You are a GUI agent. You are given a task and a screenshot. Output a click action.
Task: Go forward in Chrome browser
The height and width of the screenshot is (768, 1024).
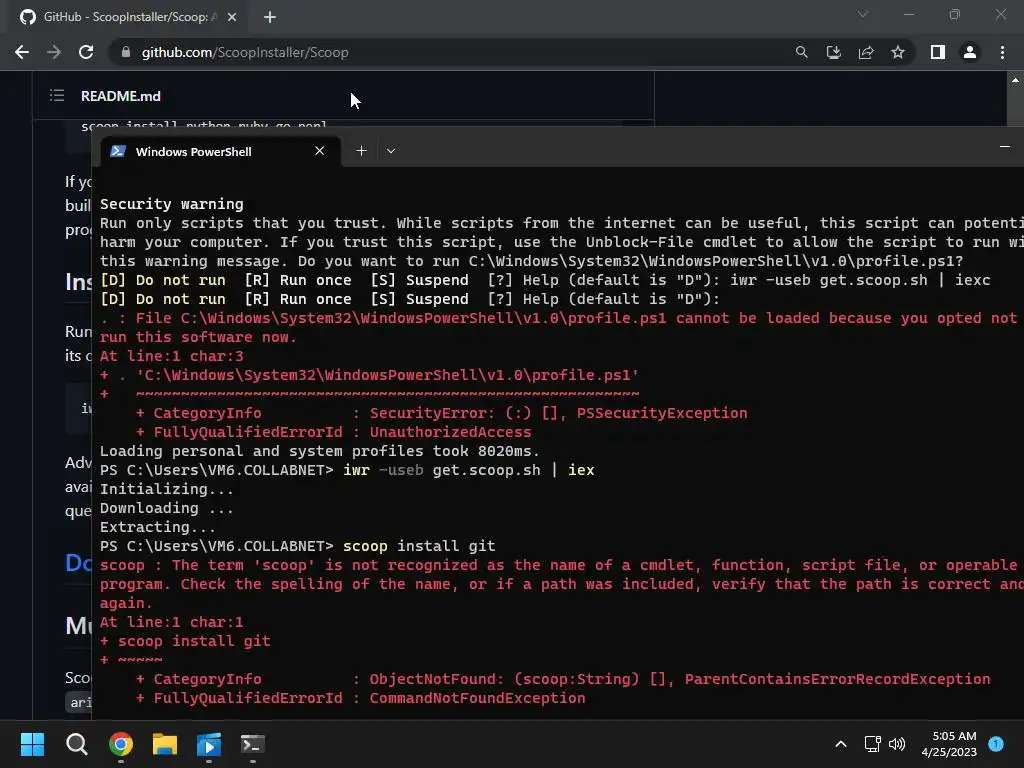[54, 52]
